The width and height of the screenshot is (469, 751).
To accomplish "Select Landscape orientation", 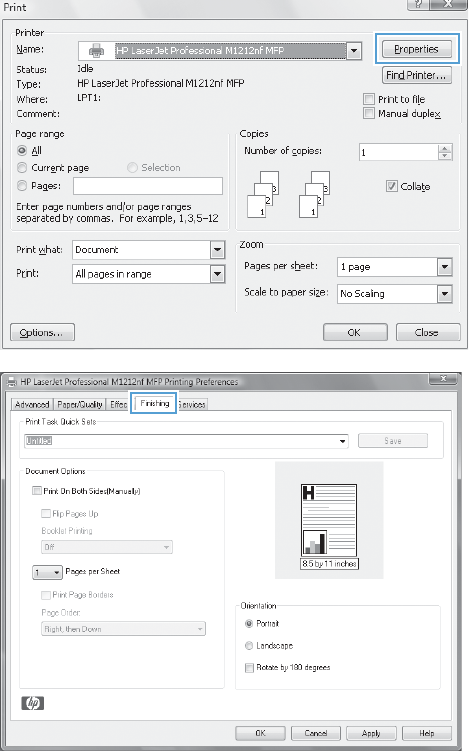I will tap(249, 645).
